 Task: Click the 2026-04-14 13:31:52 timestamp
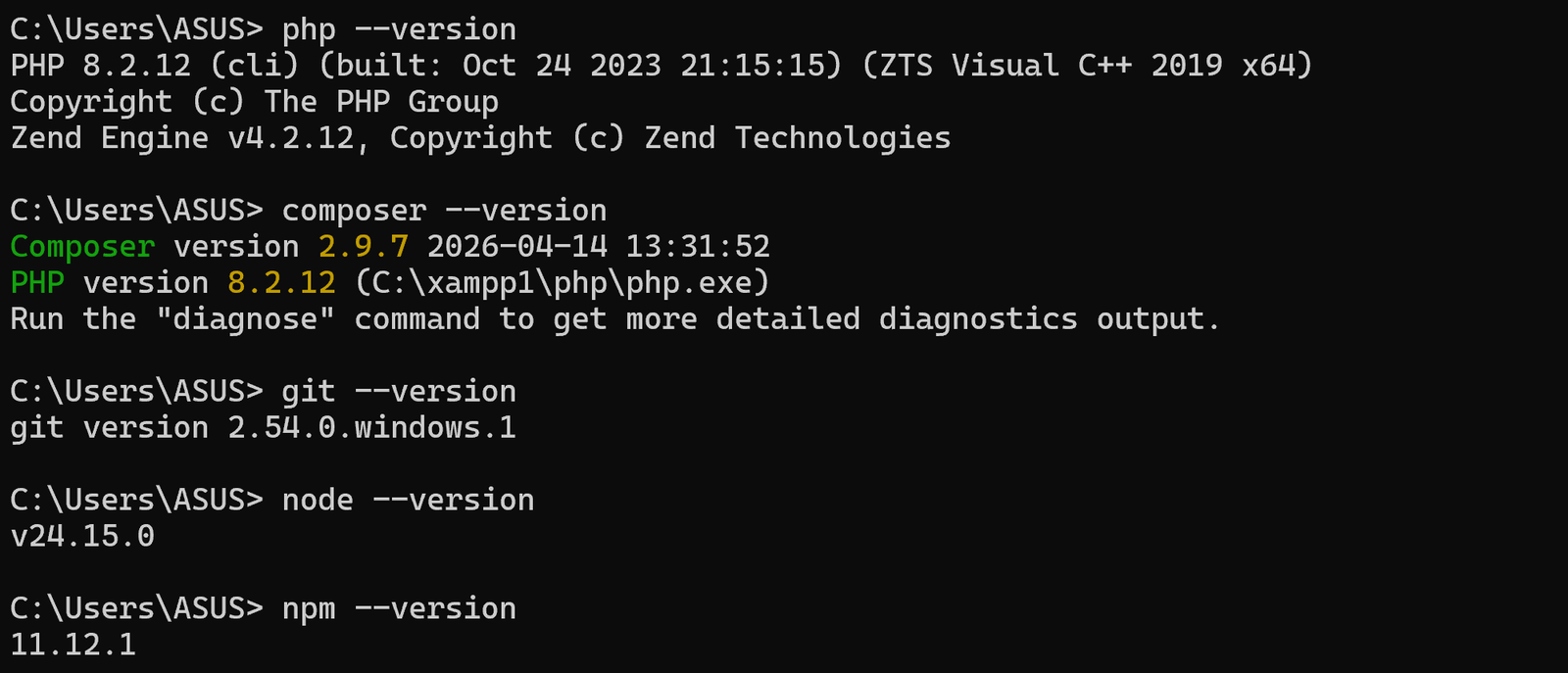coord(599,247)
